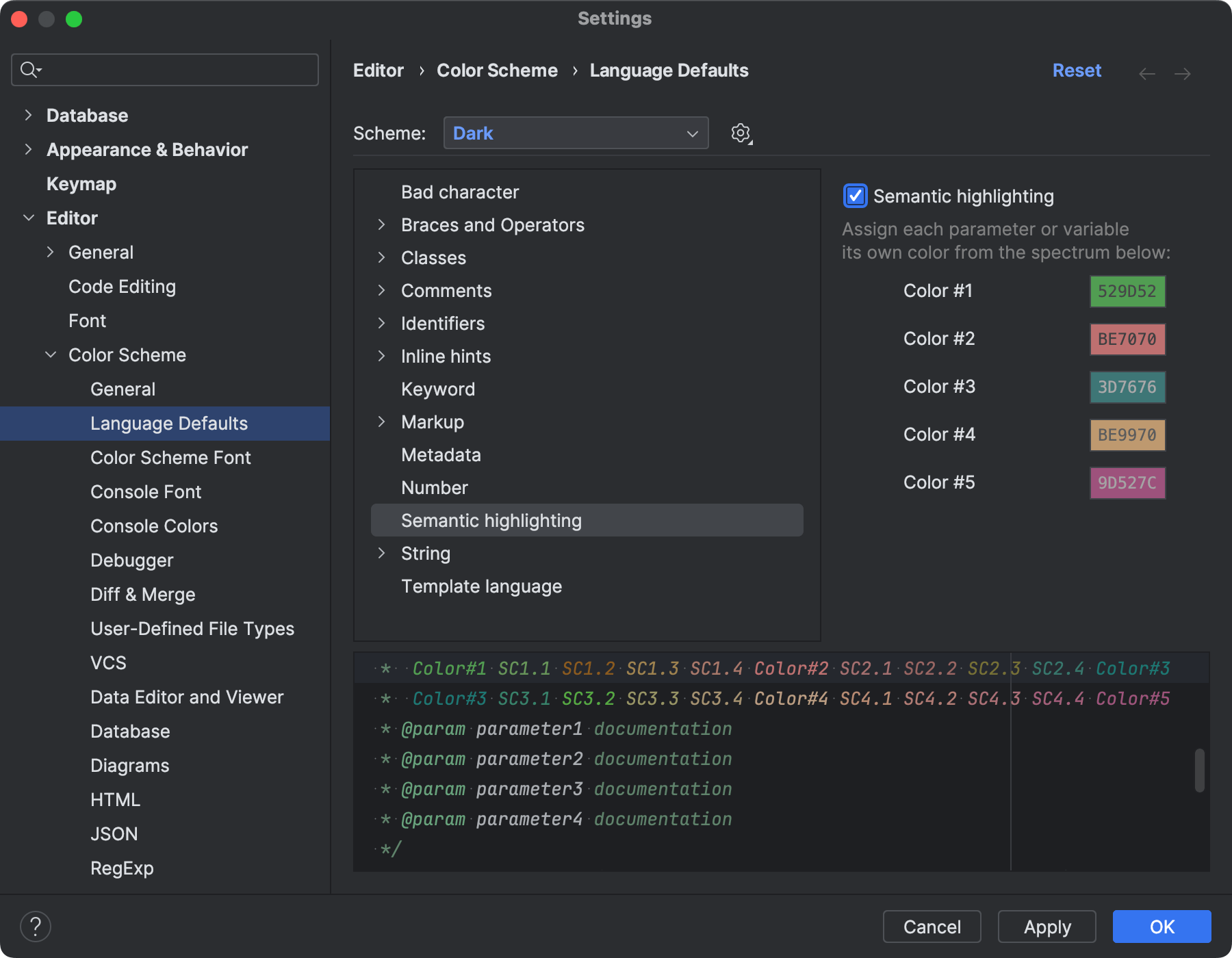Confirm settings with OK

(x=1161, y=927)
